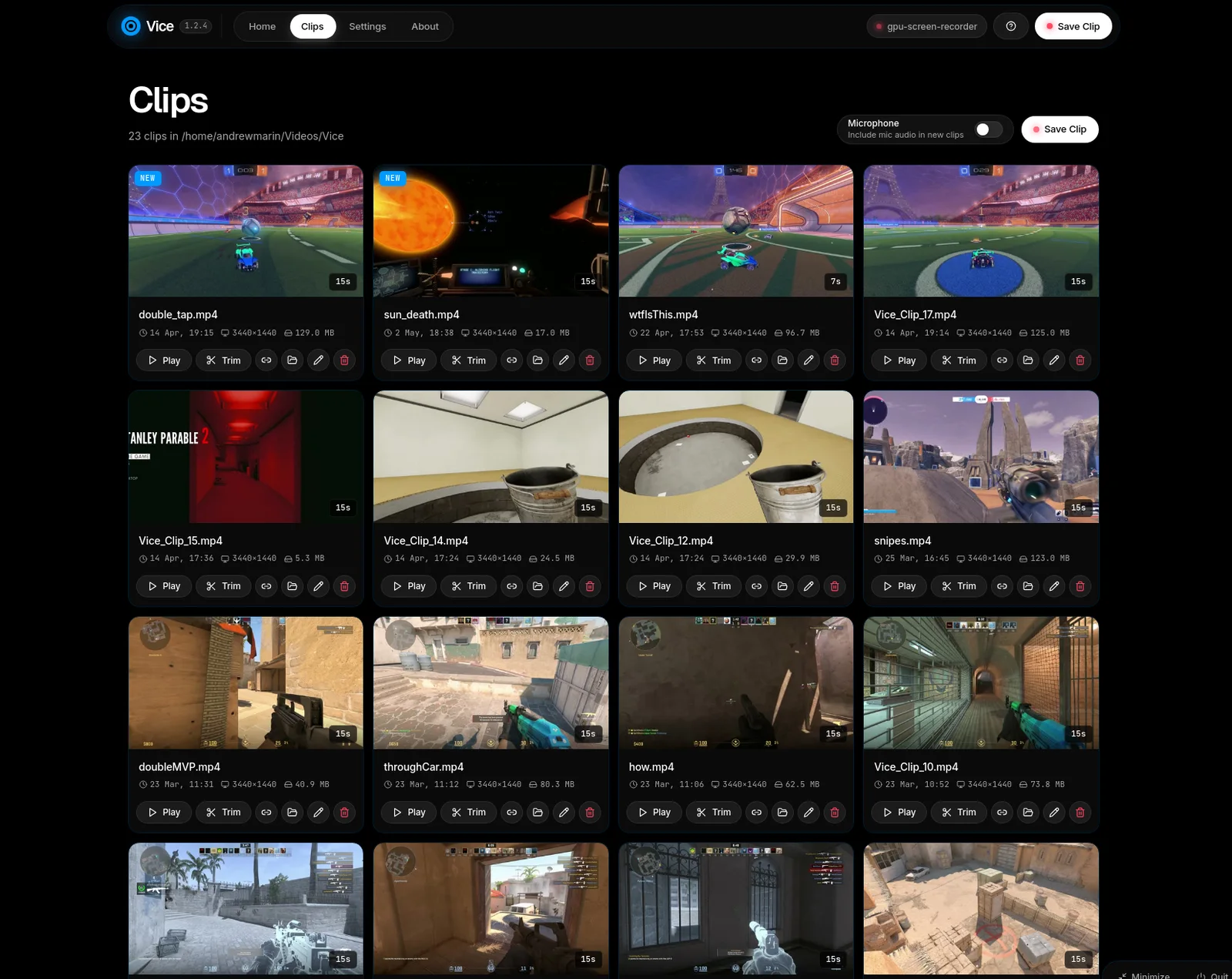Copy link icon for Vice_Clip_17.mp4

click(x=1002, y=360)
